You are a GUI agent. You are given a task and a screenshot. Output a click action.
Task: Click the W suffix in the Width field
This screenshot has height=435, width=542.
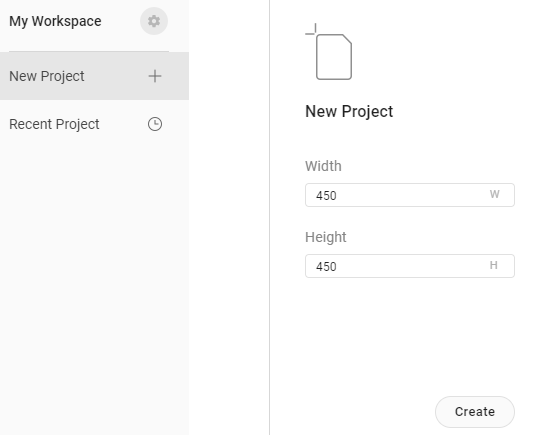click(494, 194)
